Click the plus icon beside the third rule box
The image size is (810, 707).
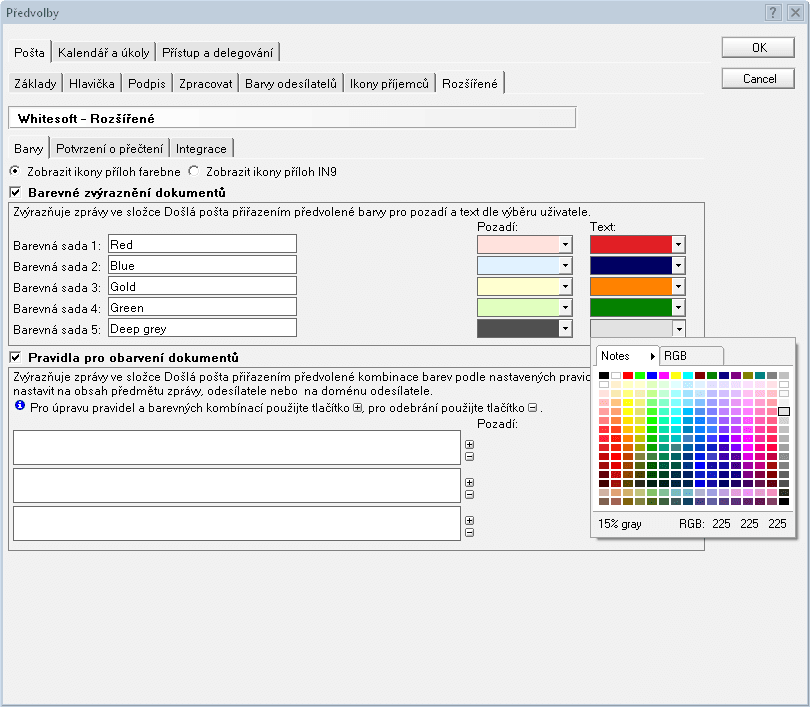click(x=469, y=520)
